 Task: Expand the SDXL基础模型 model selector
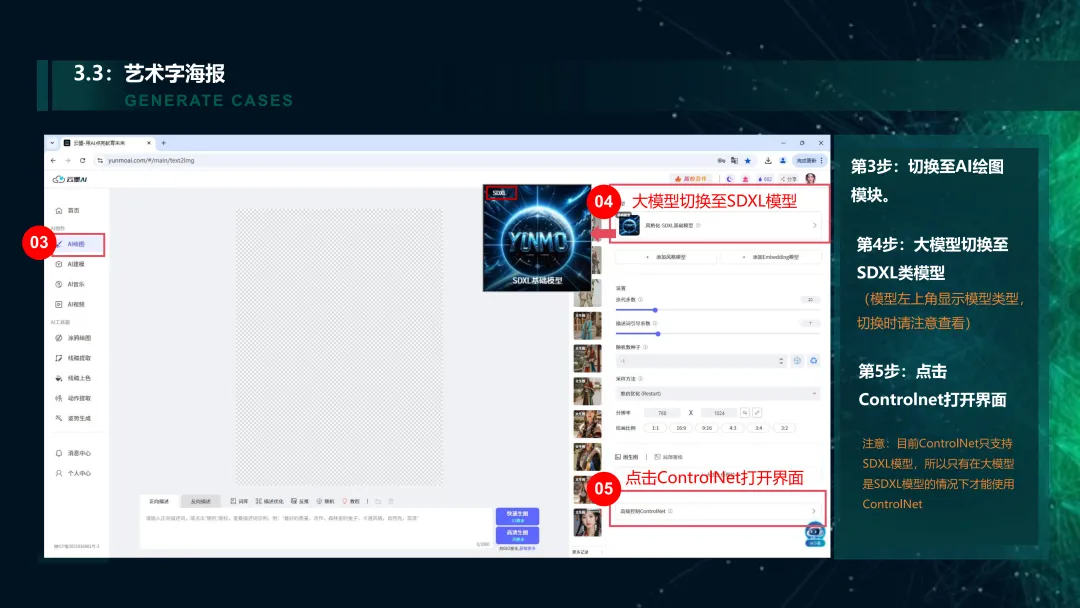coord(718,225)
